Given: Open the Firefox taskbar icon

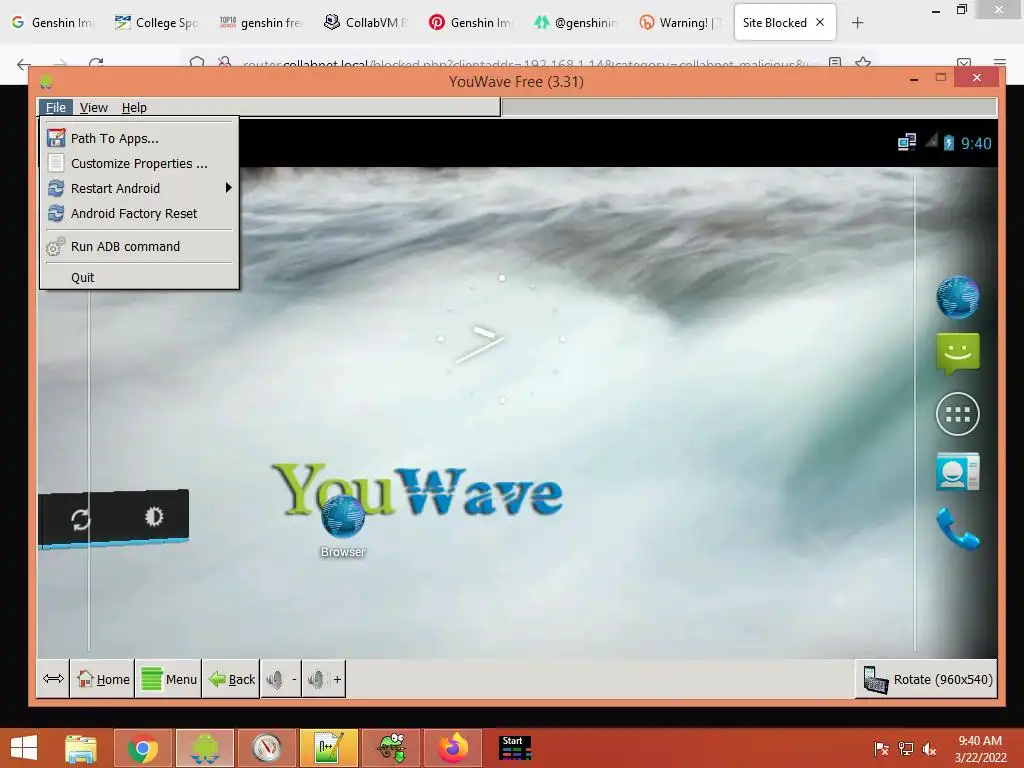Looking at the screenshot, I should click(x=453, y=748).
